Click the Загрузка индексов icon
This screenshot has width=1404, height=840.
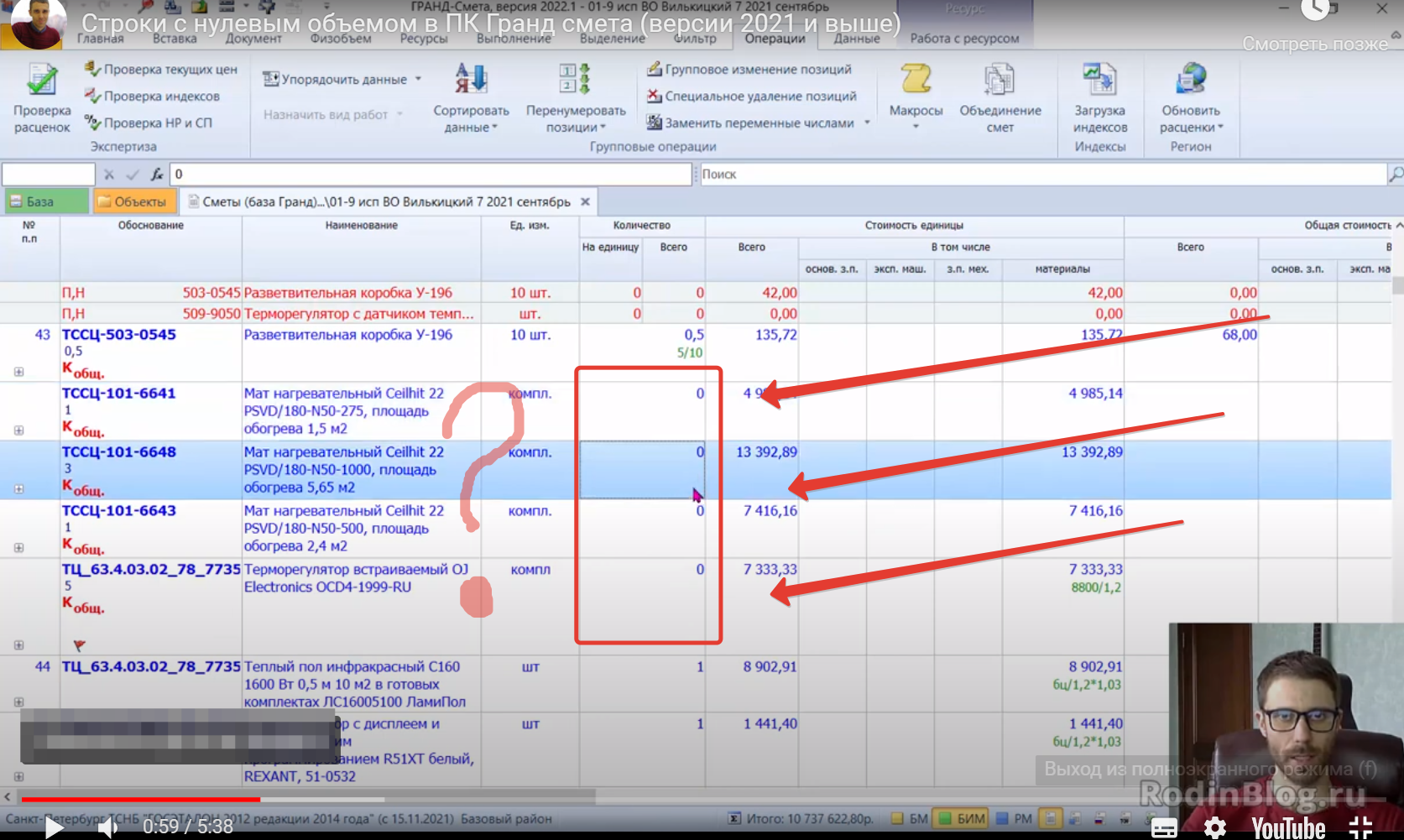[x=1099, y=80]
